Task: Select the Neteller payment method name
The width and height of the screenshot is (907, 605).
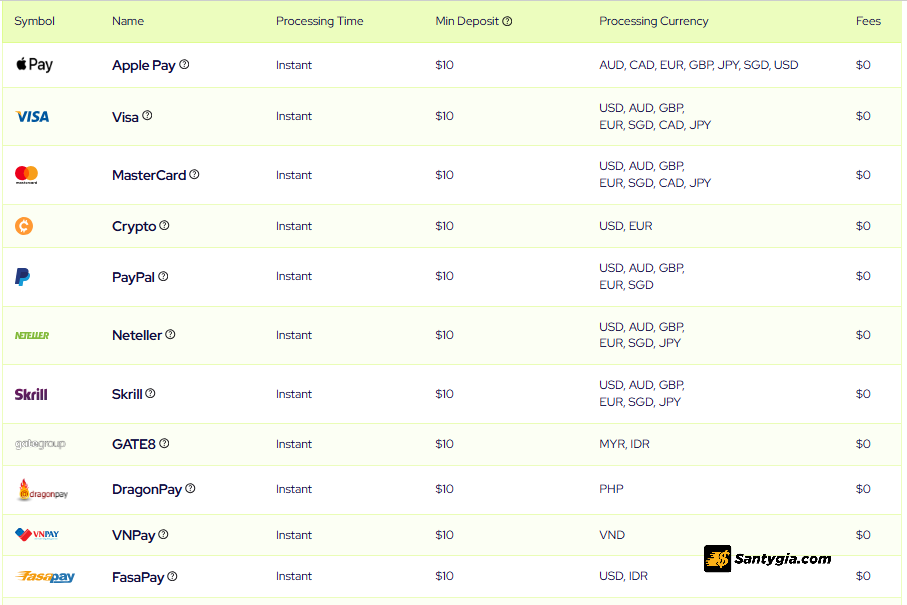Action: click(137, 335)
